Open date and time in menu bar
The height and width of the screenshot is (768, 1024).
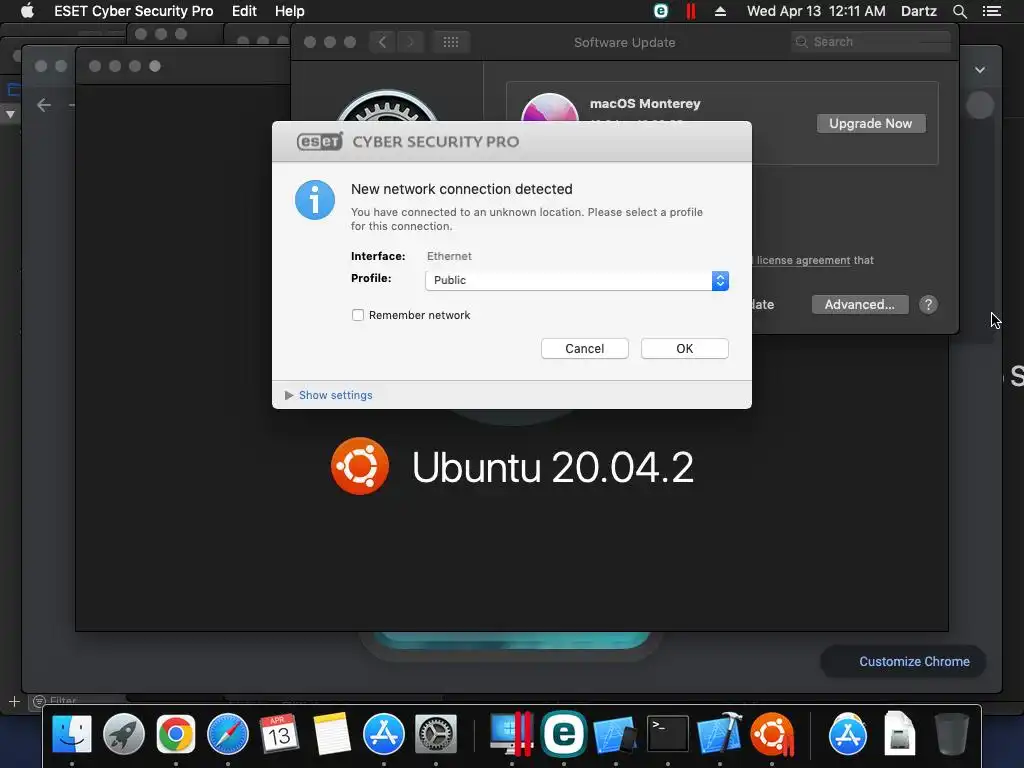[x=816, y=11]
